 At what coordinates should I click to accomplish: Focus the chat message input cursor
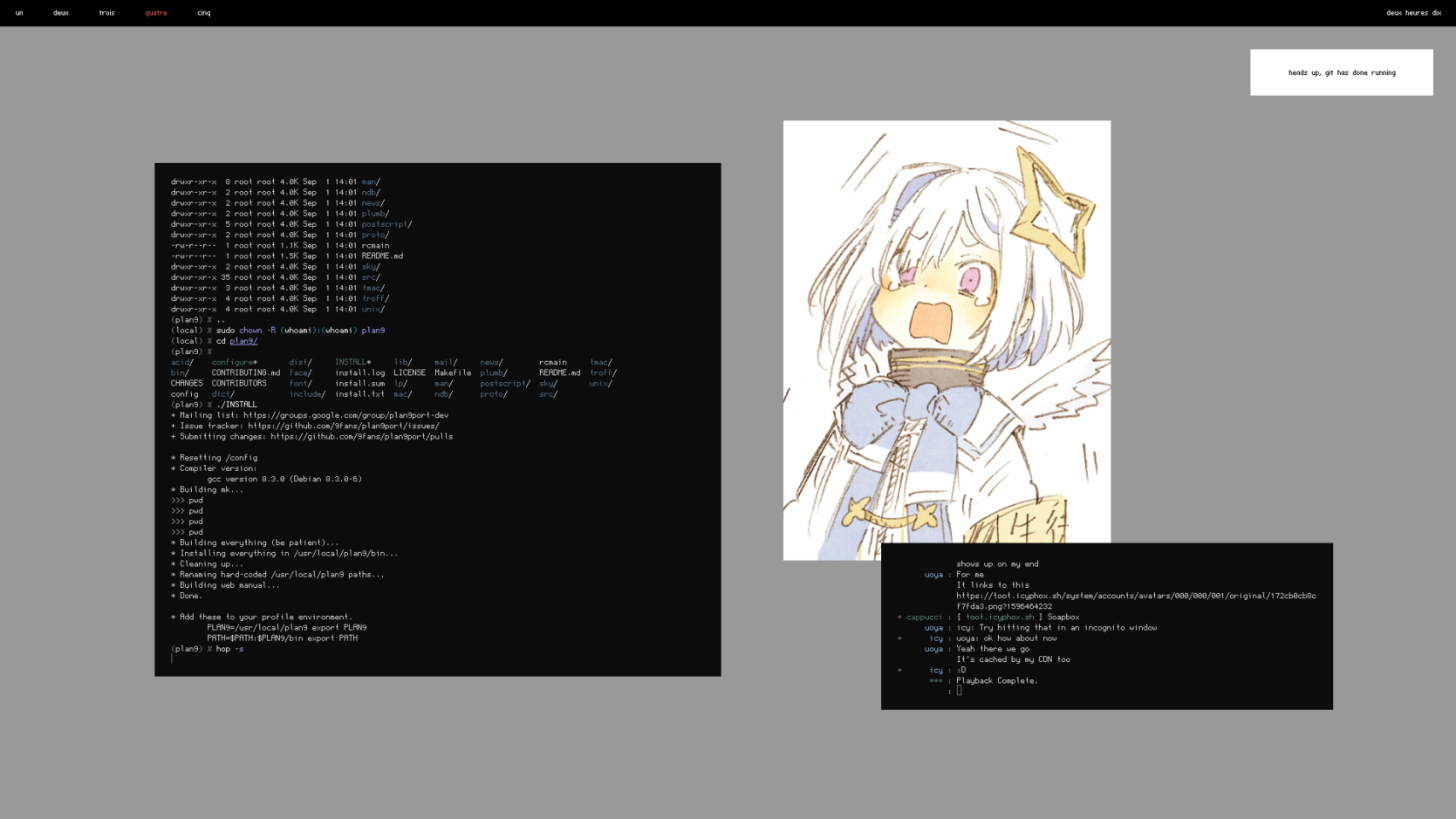click(959, 691)
